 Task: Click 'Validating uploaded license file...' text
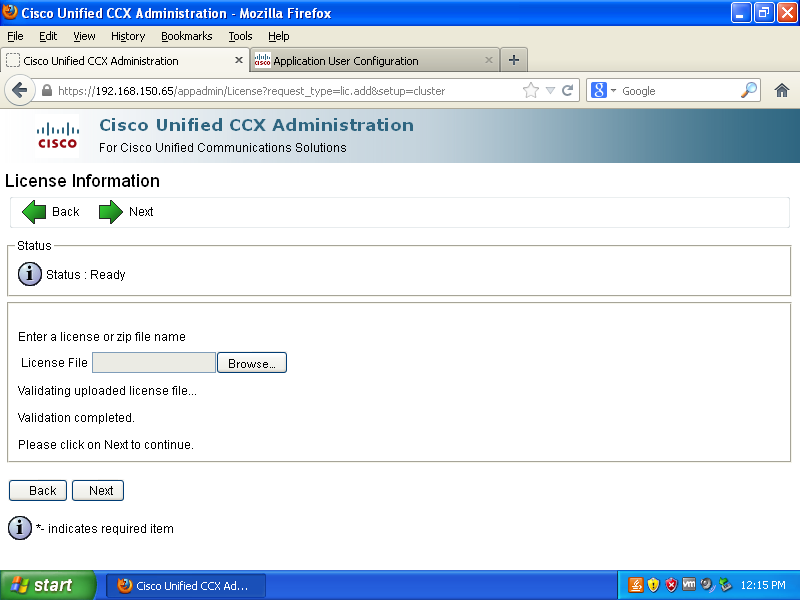point(107,390)
